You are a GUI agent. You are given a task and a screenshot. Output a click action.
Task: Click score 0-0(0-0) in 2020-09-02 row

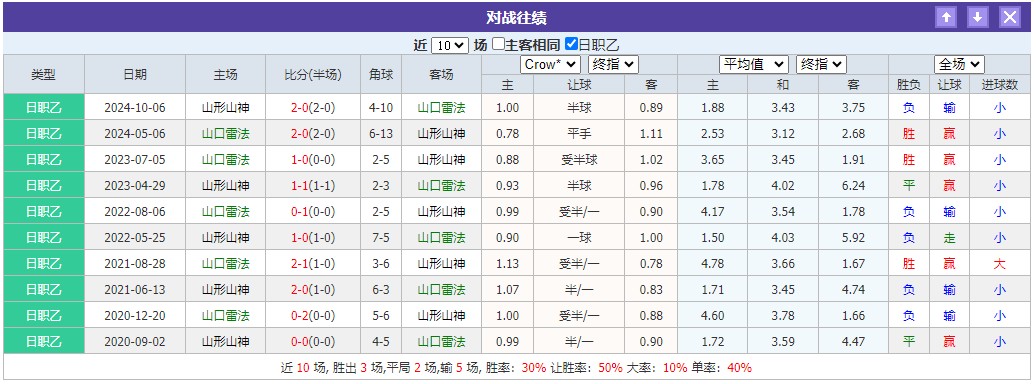313,342
